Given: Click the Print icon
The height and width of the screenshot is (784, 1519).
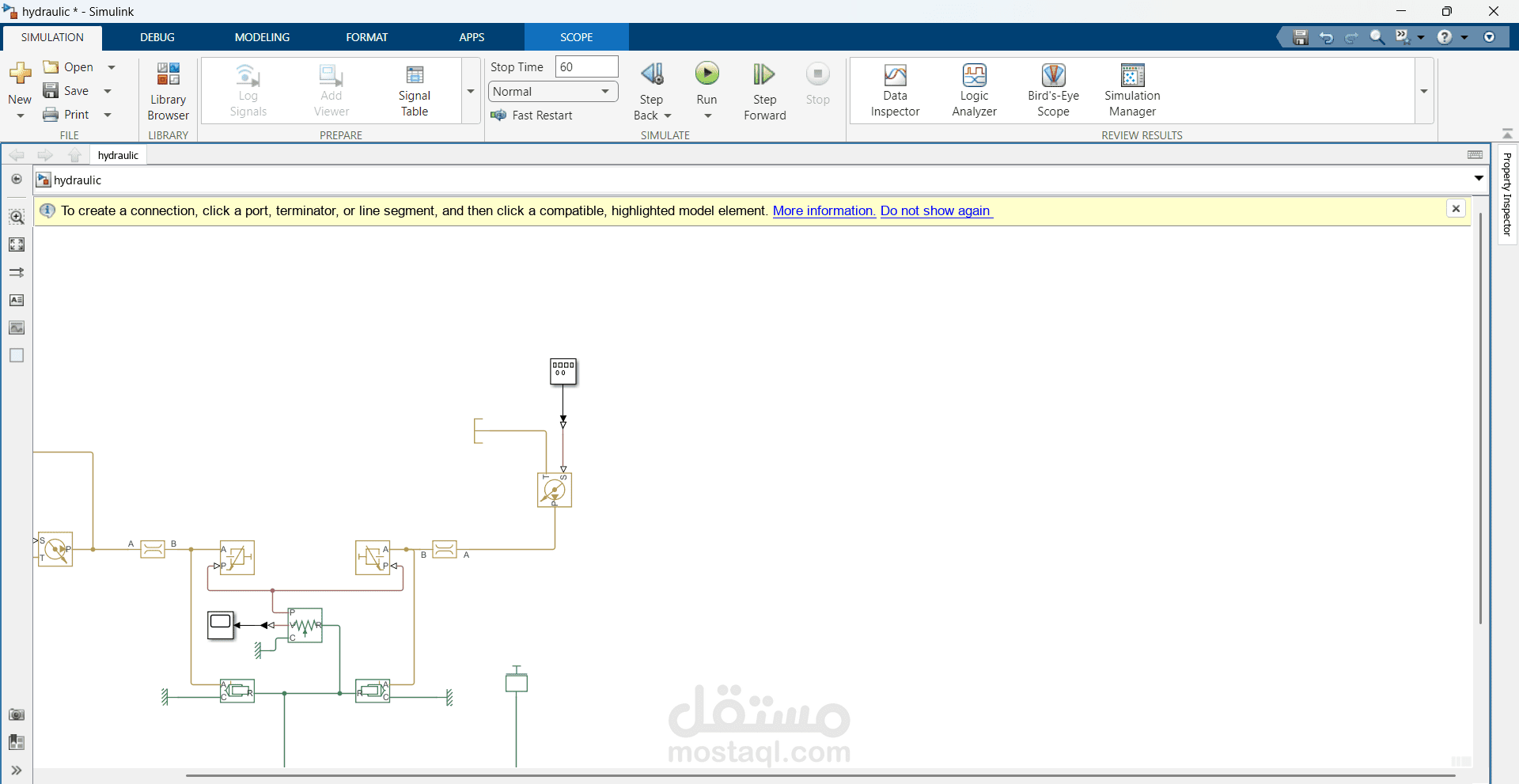Looking at the screenshot, I should 51,114.
